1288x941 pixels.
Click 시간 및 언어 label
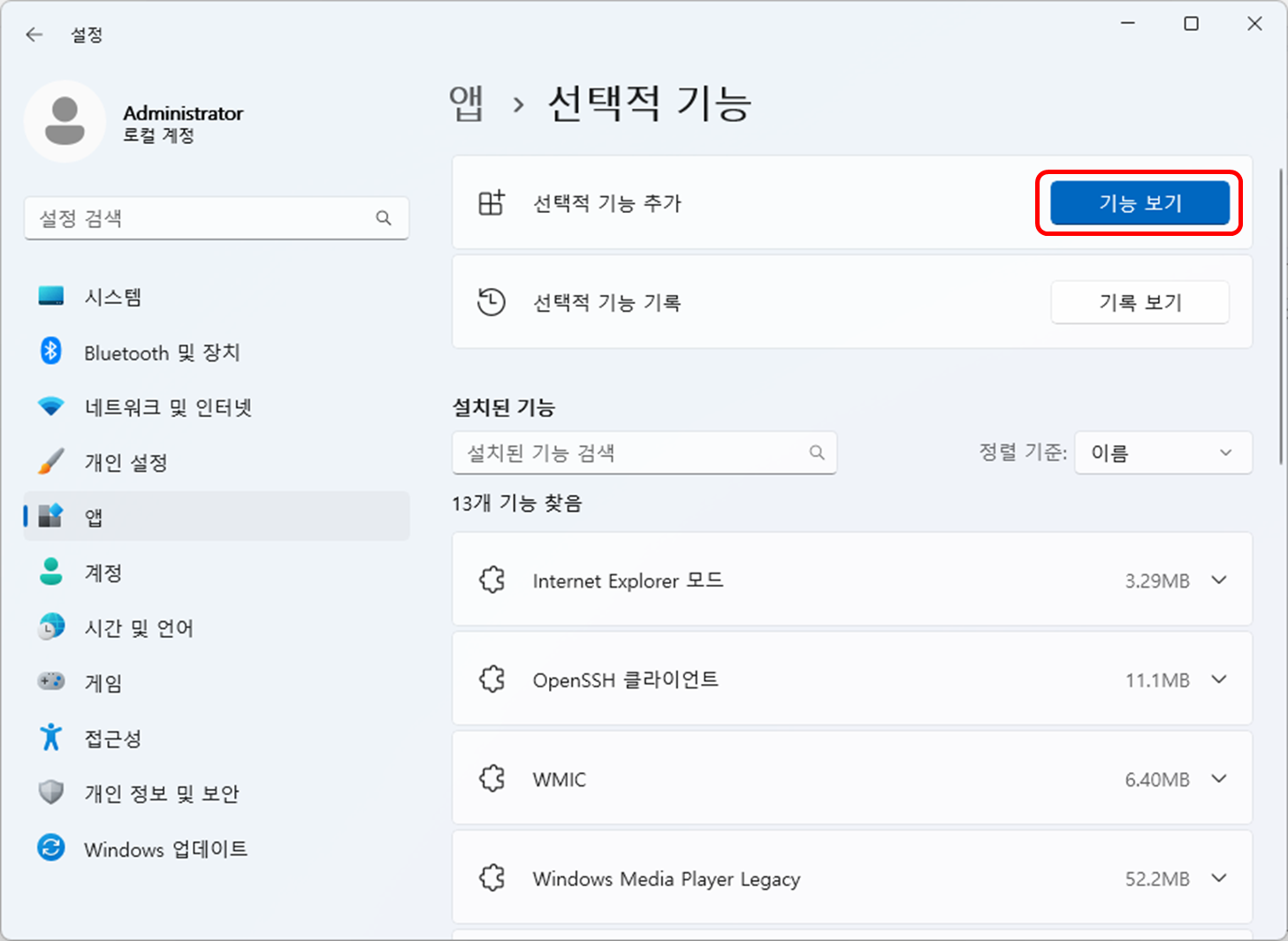coord(139,627)
